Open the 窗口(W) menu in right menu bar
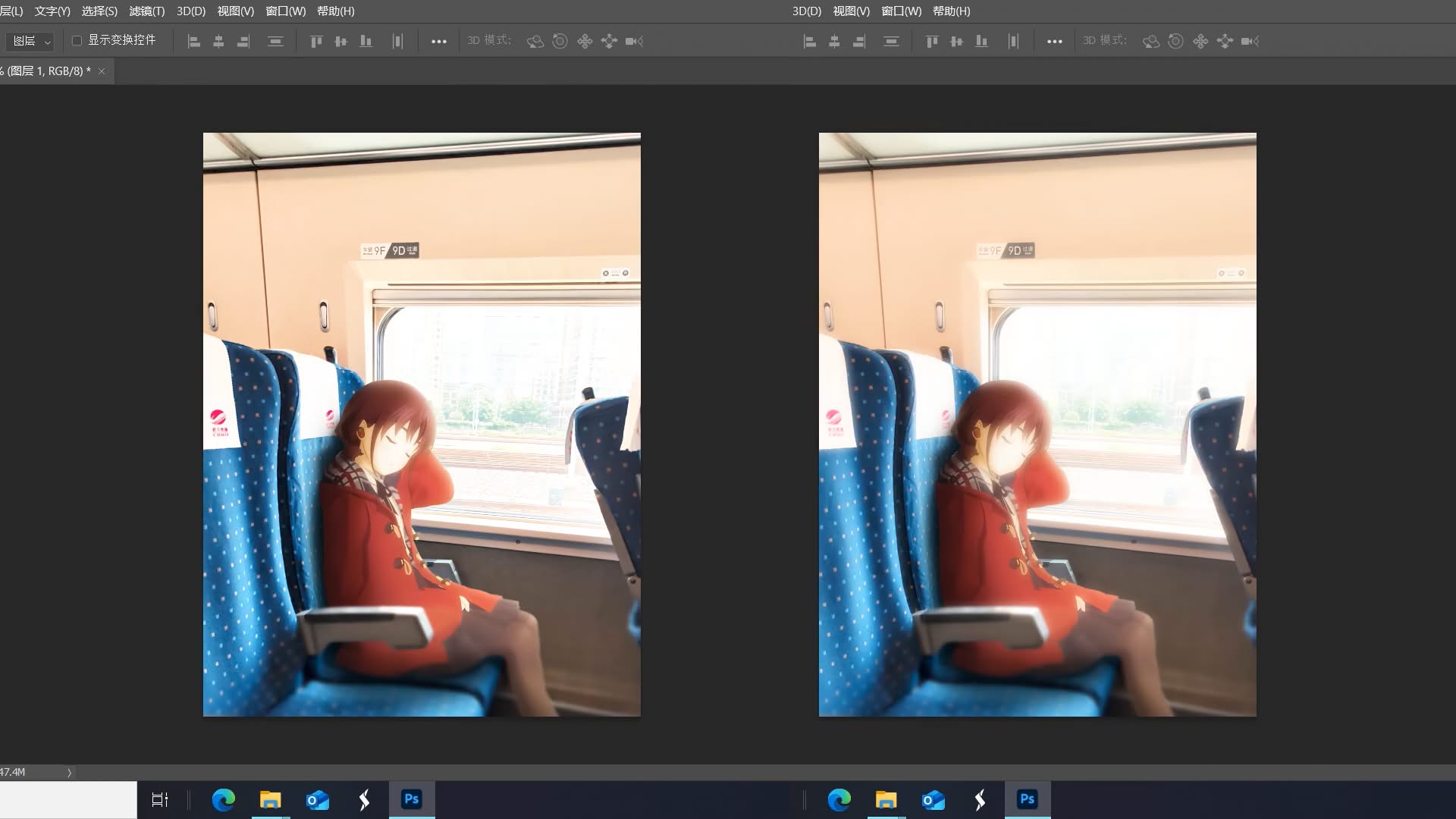 coord(902,11)
